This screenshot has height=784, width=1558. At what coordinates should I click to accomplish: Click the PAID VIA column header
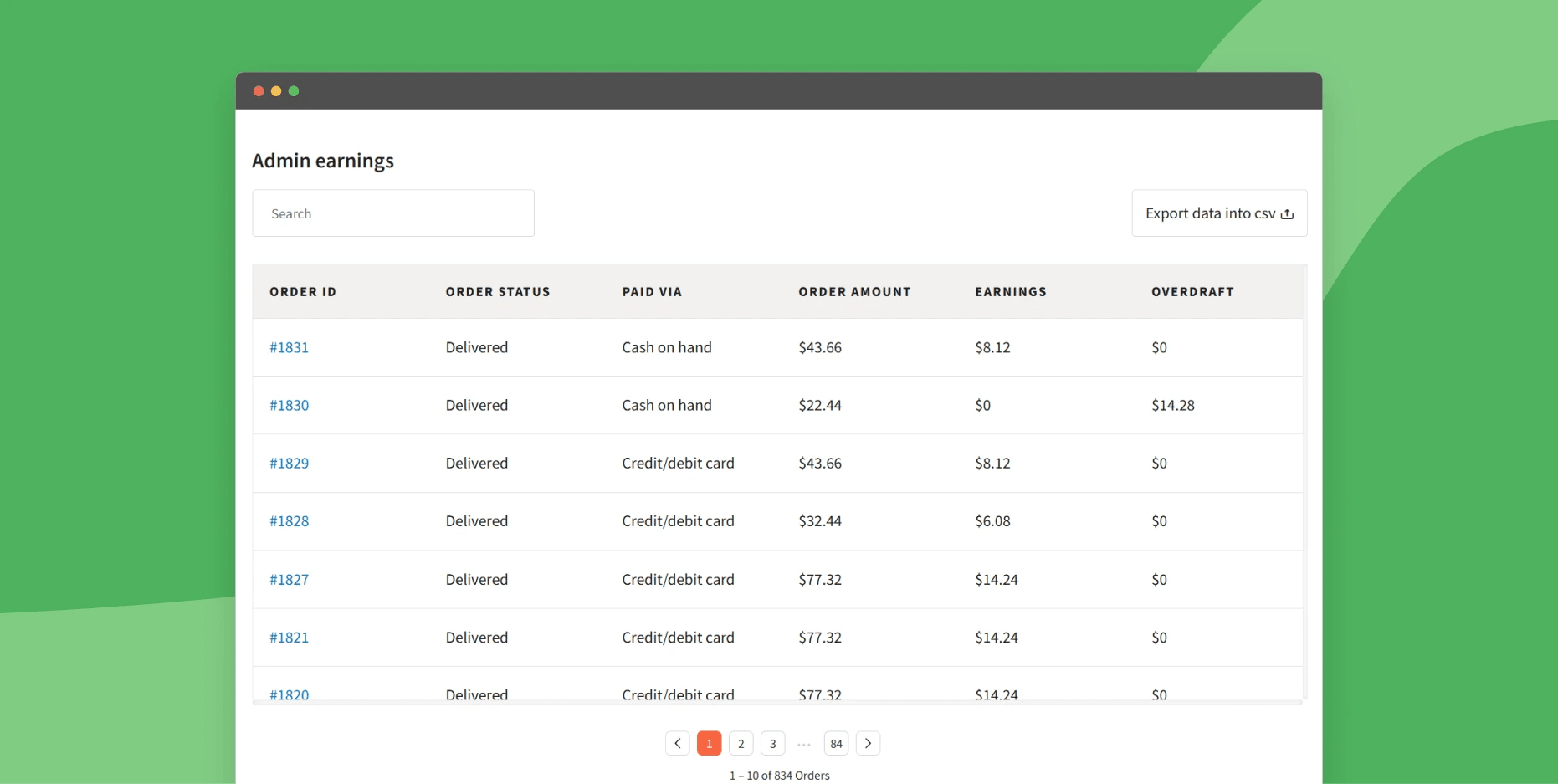(652, 292)
